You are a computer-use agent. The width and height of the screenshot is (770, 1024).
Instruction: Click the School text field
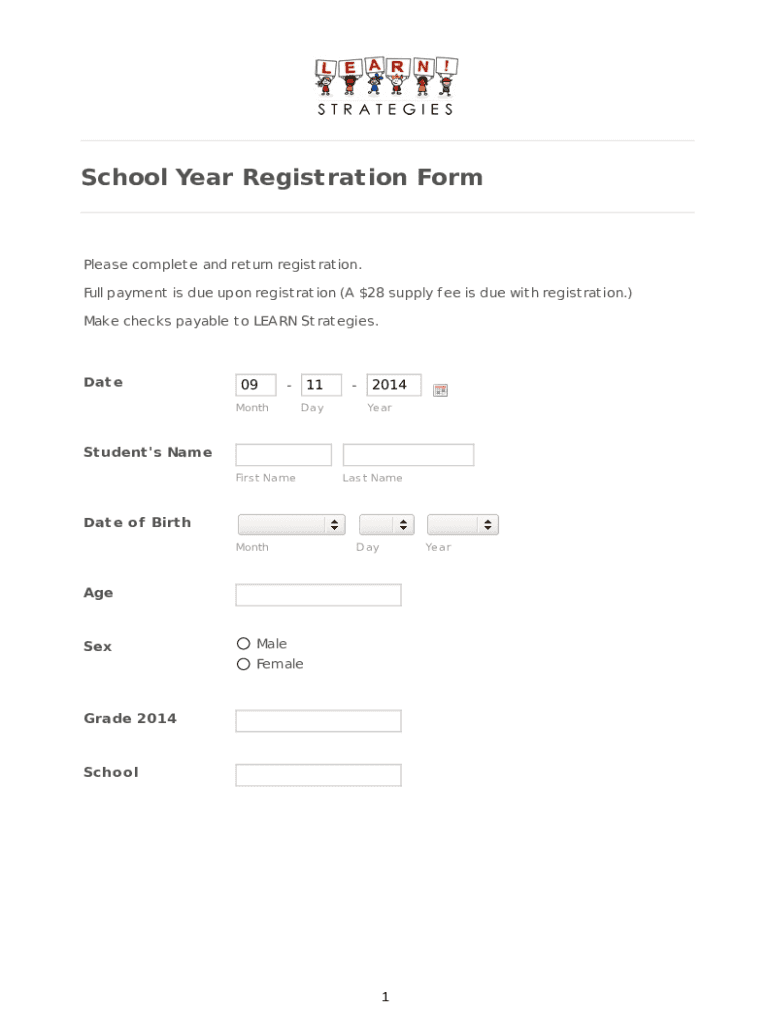tap(318, 775)
